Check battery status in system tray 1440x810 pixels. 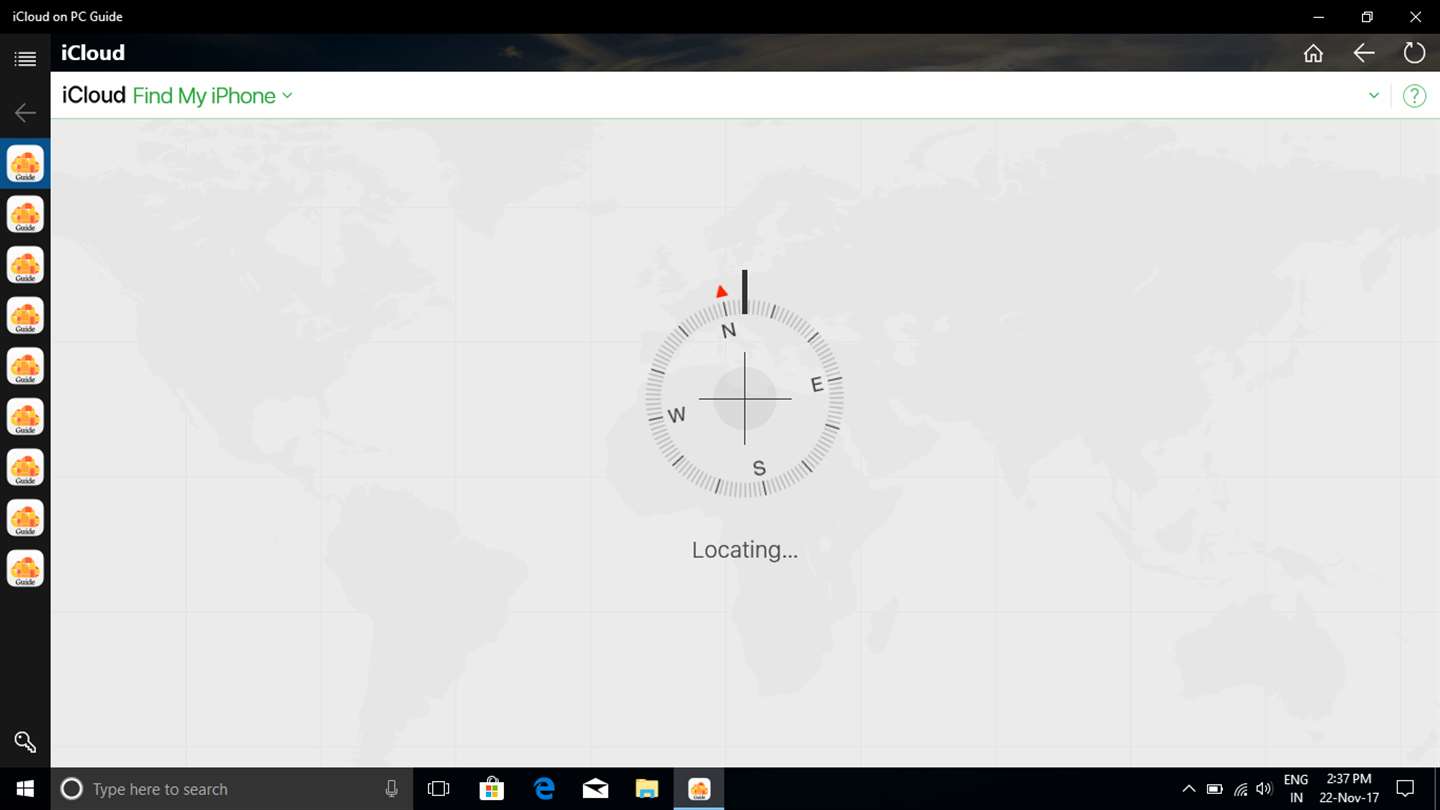pyautogui.click(x=1214, y=789)
